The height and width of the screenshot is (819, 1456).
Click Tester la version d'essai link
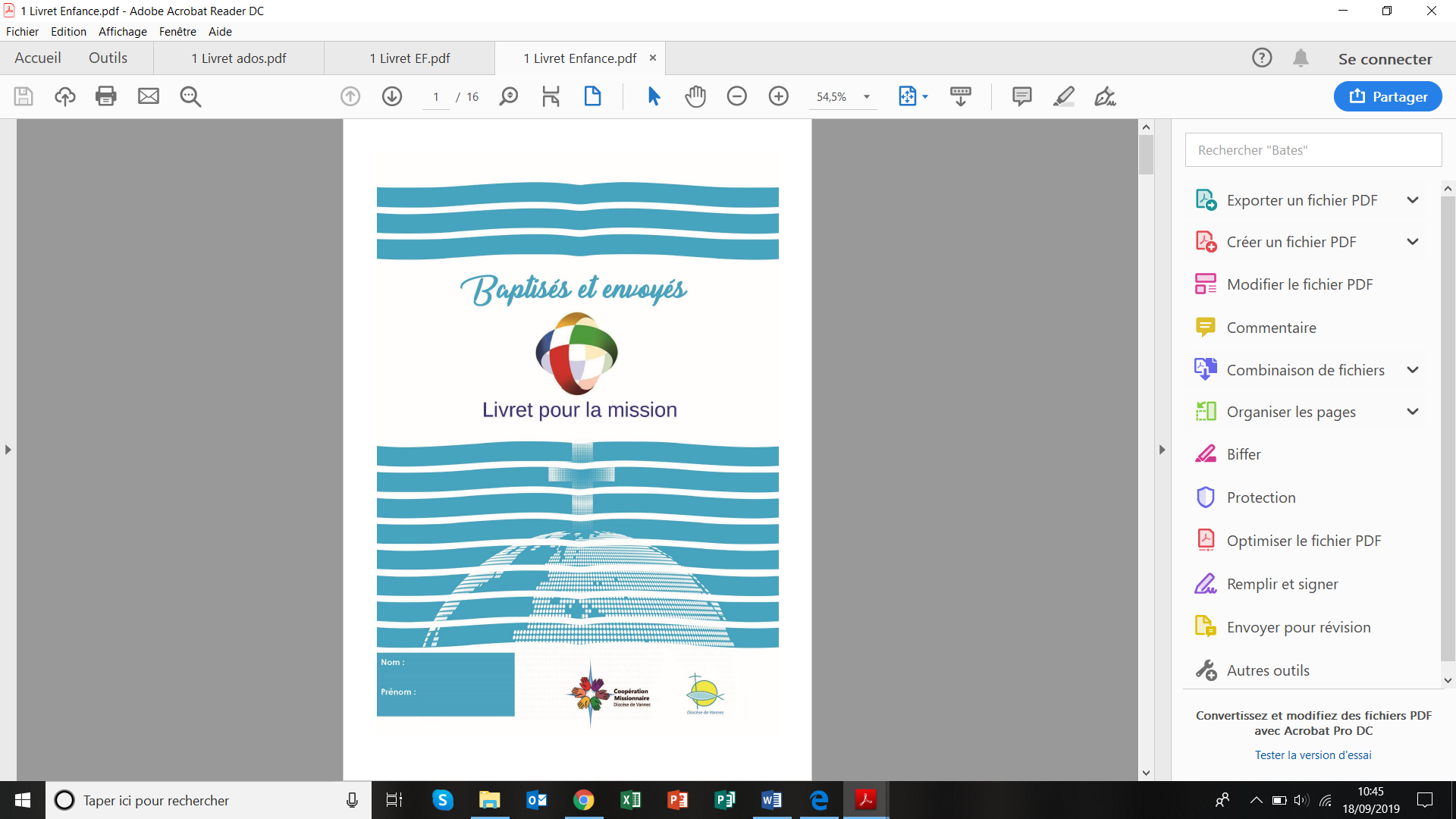point(1313,755)
